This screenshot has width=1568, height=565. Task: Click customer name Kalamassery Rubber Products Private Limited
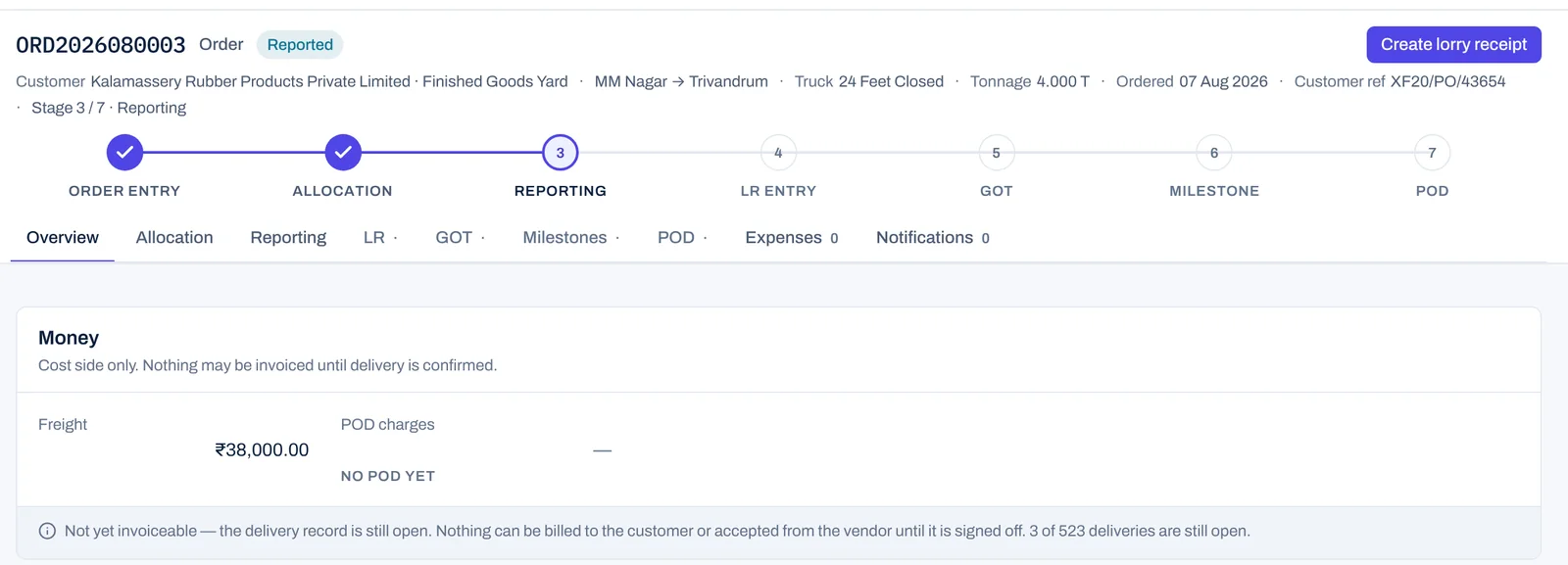[x=250, y=81]
